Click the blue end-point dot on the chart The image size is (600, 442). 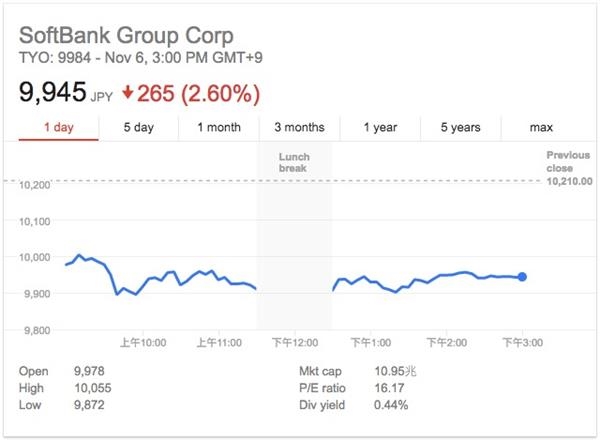(522, 277)
